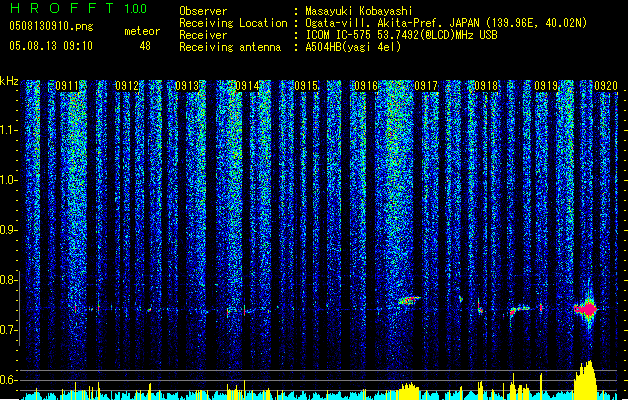
Task: Click the meteor count 48
Action: [x=145, y=46]
